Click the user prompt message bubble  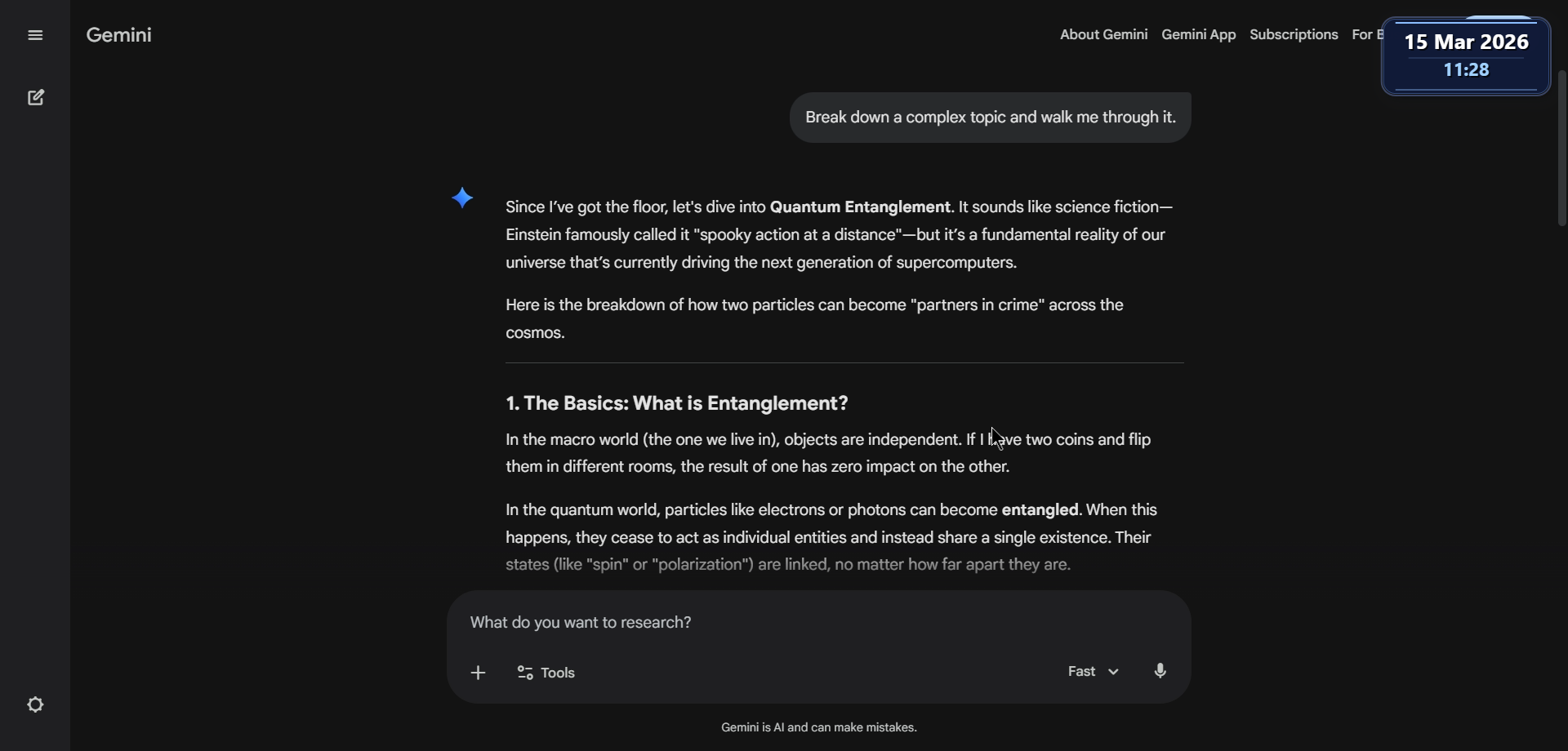click(990, 118)
